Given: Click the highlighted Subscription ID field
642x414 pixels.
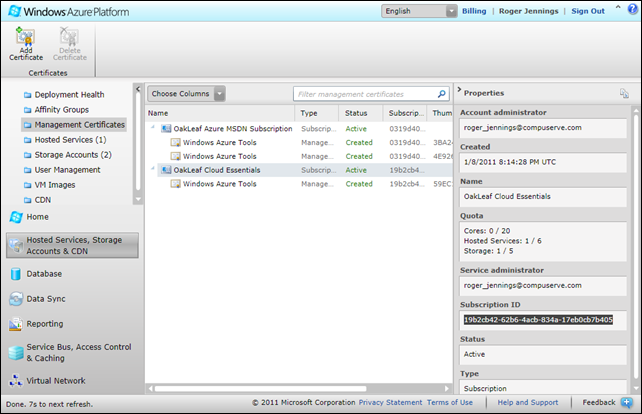Looking at the screenshot, I should [x=543, y=320].
